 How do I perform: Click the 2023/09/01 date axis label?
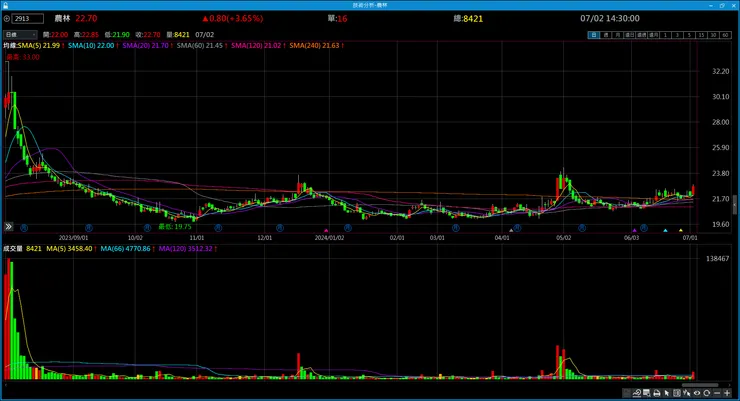(x=73, y=238)
